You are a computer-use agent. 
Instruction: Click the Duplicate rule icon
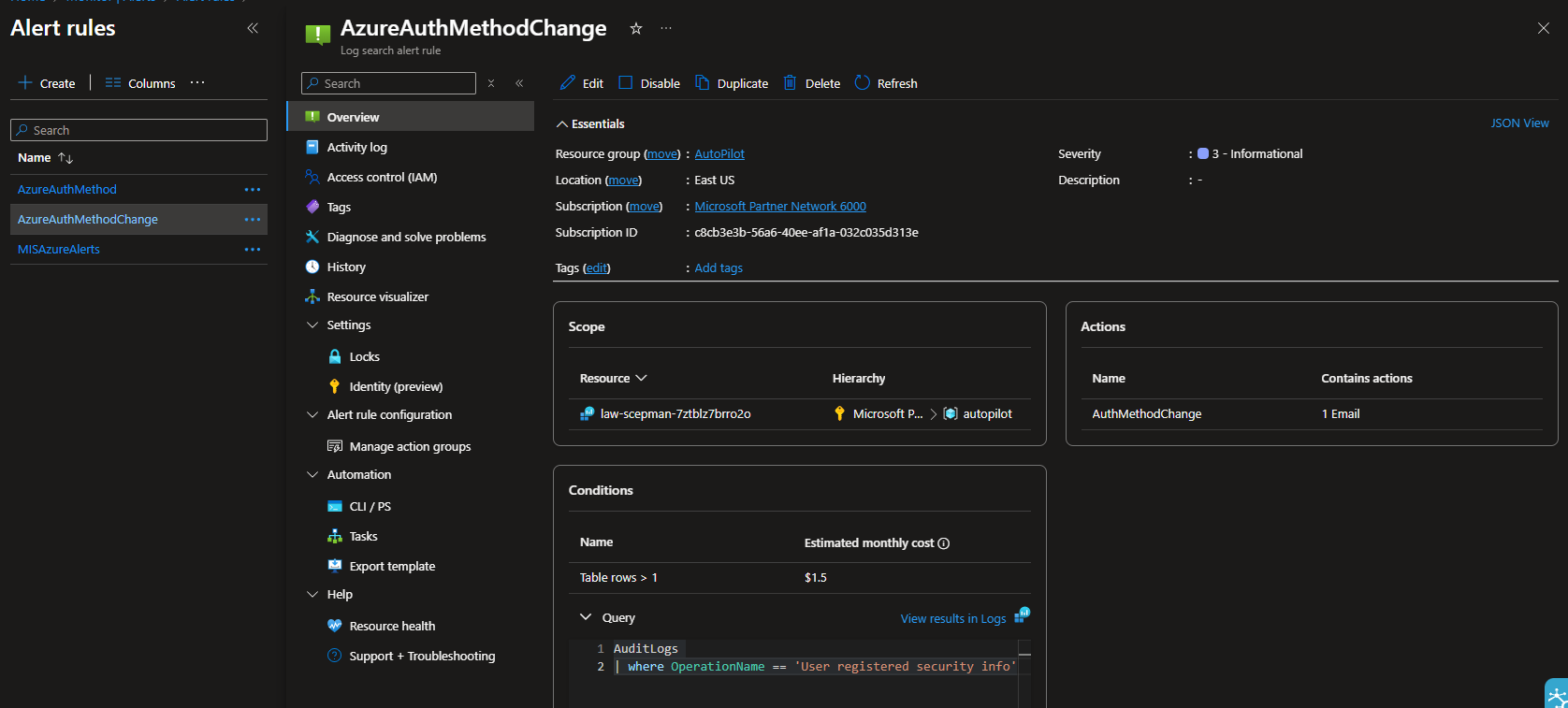(703, 83)
